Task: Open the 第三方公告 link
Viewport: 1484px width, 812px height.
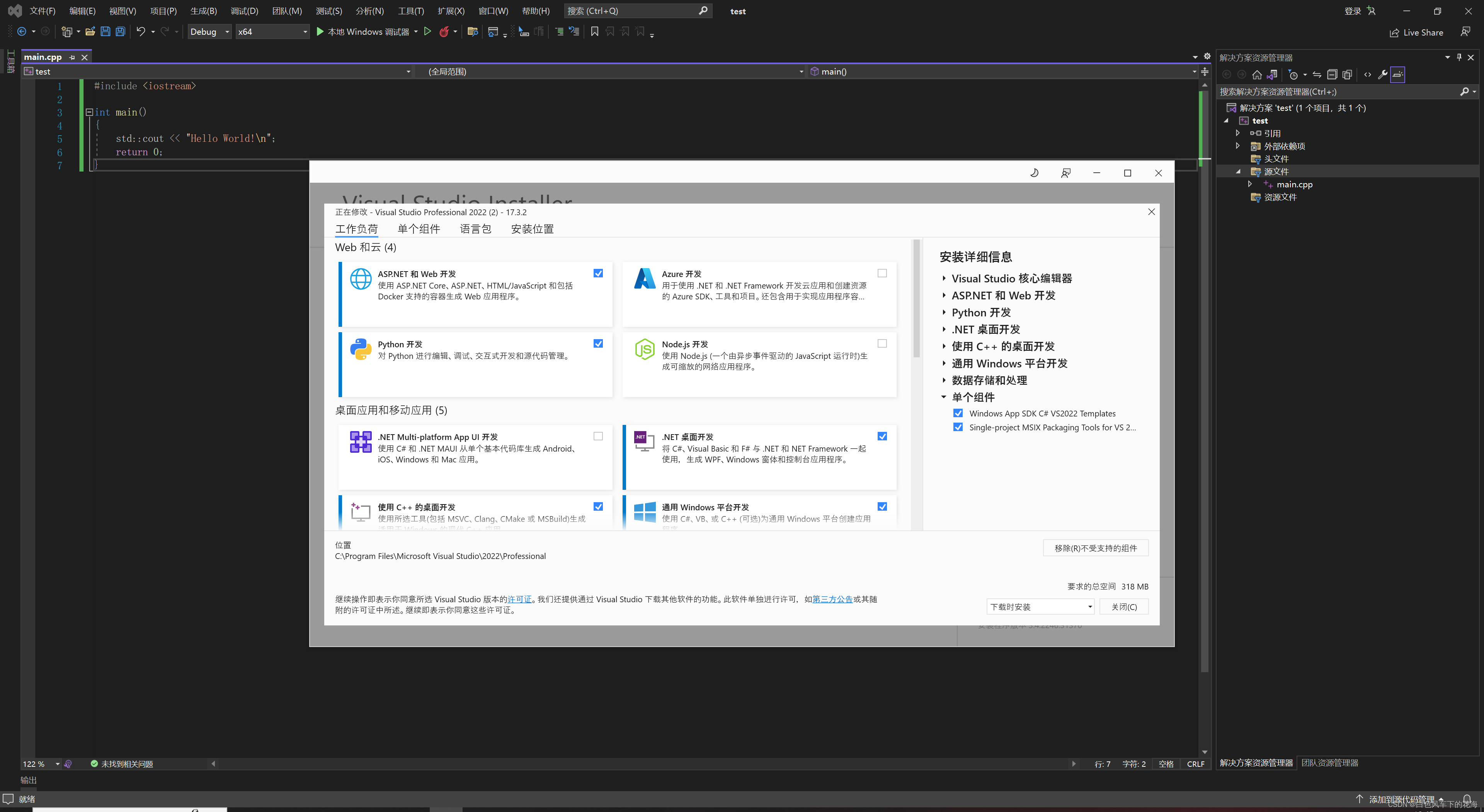Action: (x=832, y=599)
